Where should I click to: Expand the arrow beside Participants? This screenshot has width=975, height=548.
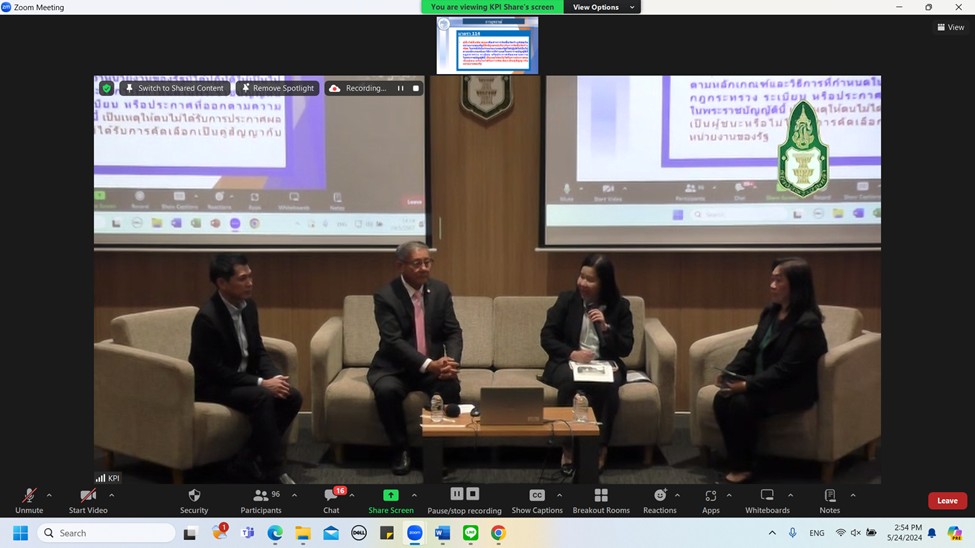tap(294, 495)
